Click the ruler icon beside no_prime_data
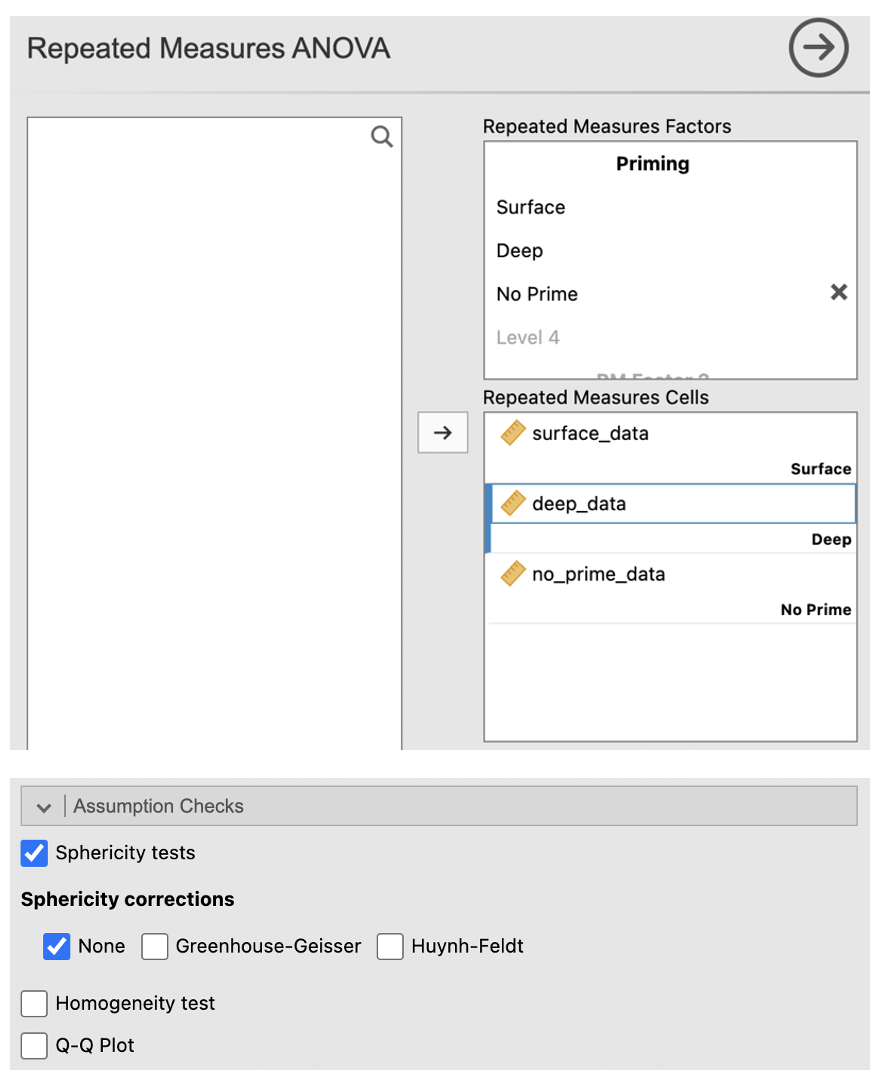 513,574
